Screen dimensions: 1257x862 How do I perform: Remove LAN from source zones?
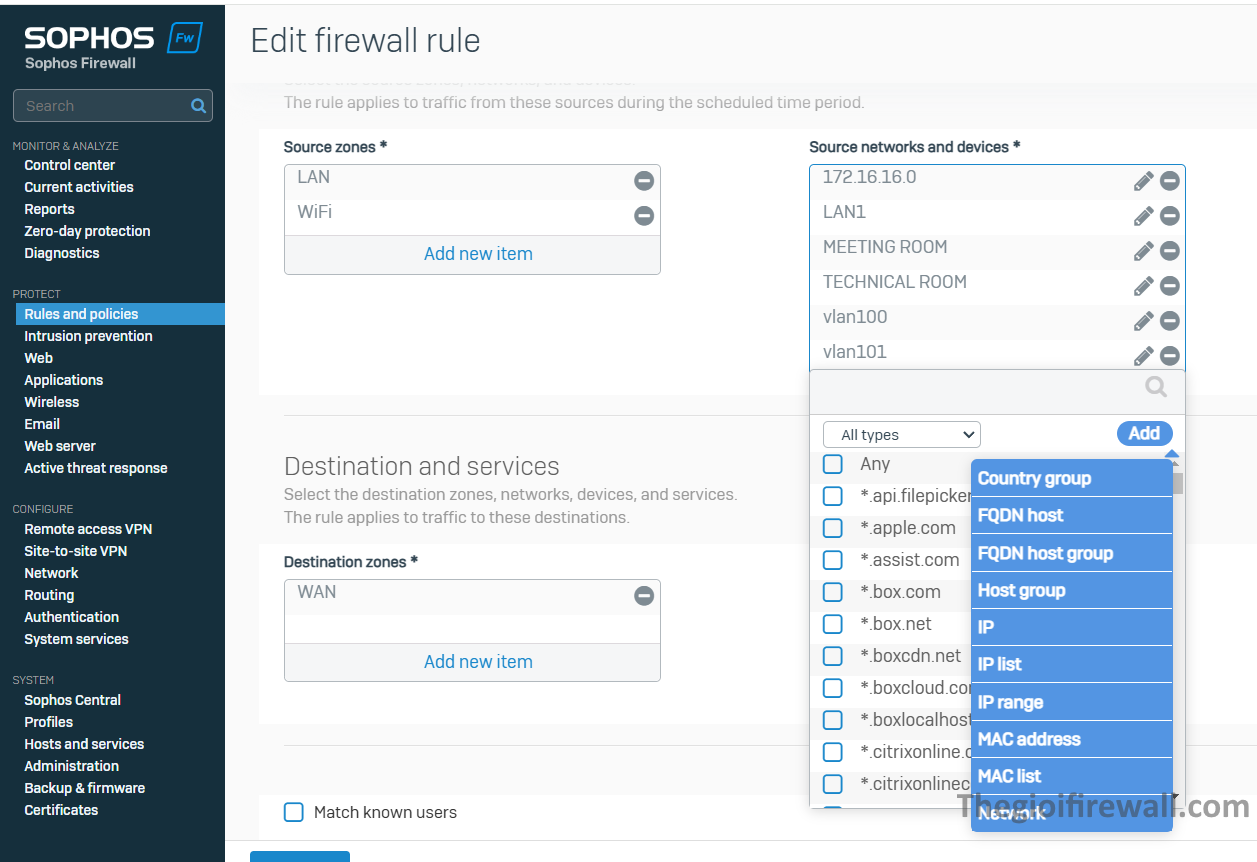click(x=644, y=181)
